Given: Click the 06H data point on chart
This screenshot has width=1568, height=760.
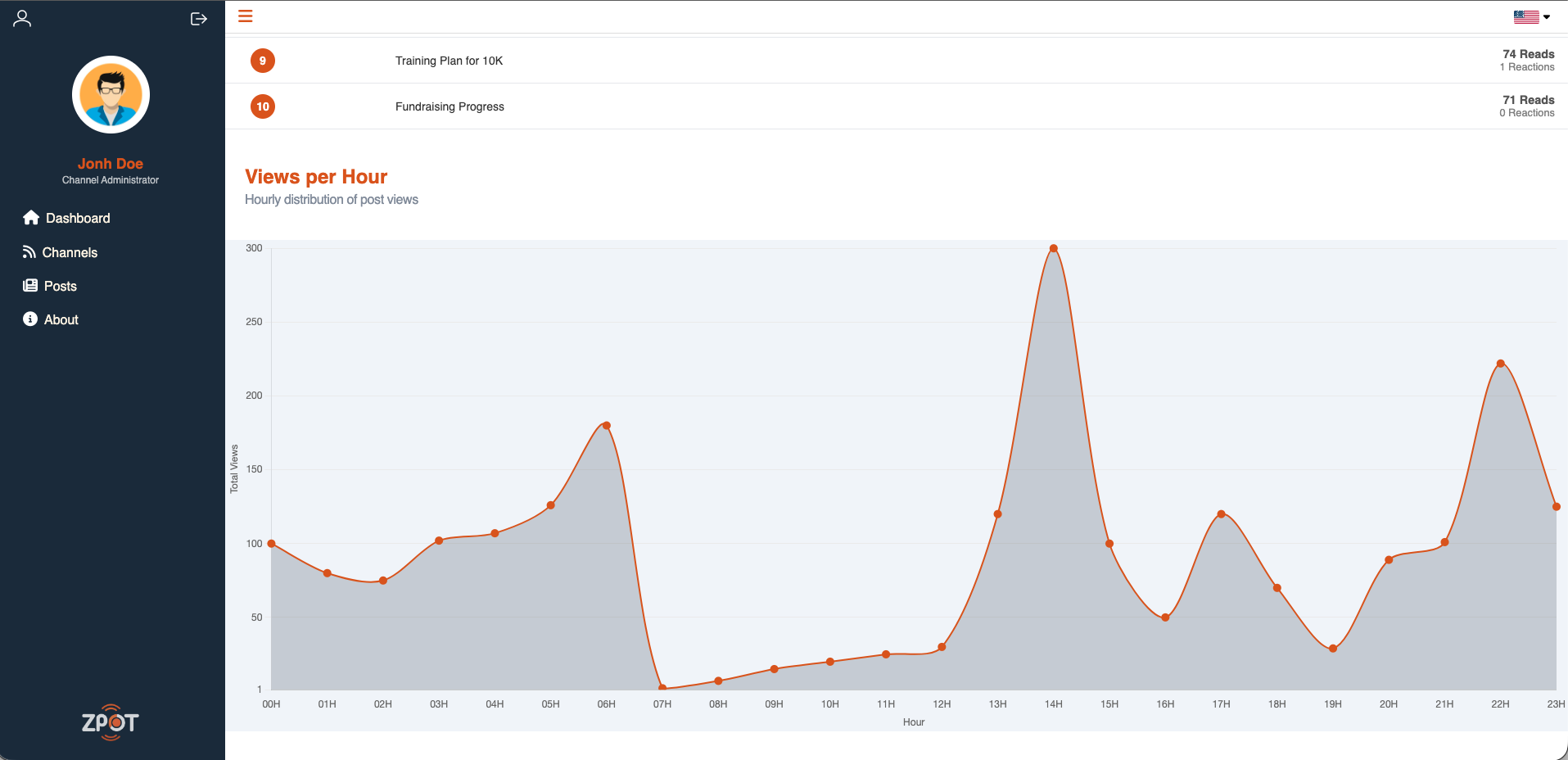Looking at the screenshot, I should [x=607, y=425].
